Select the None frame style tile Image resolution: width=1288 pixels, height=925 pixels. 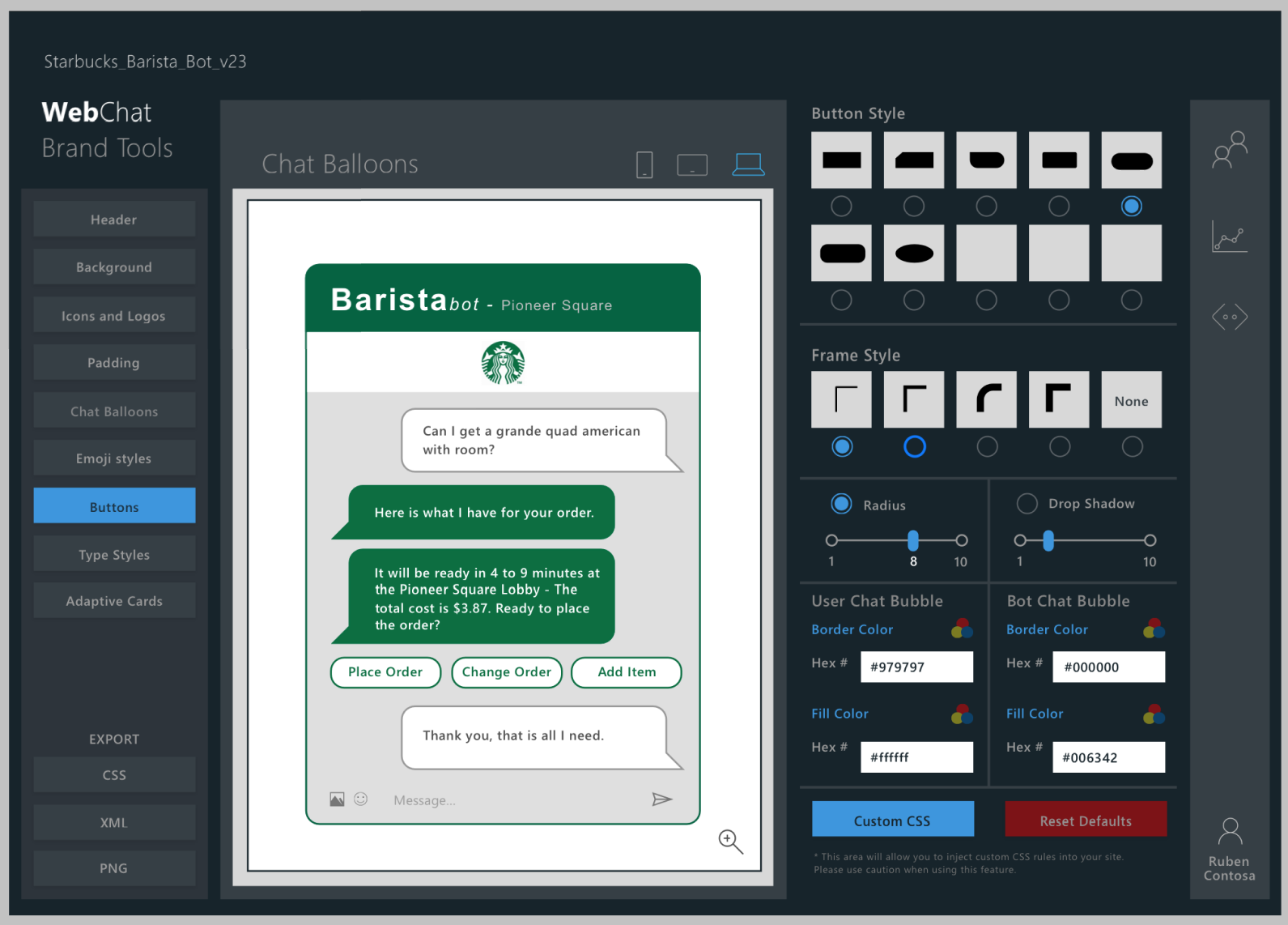(1132, 399)
